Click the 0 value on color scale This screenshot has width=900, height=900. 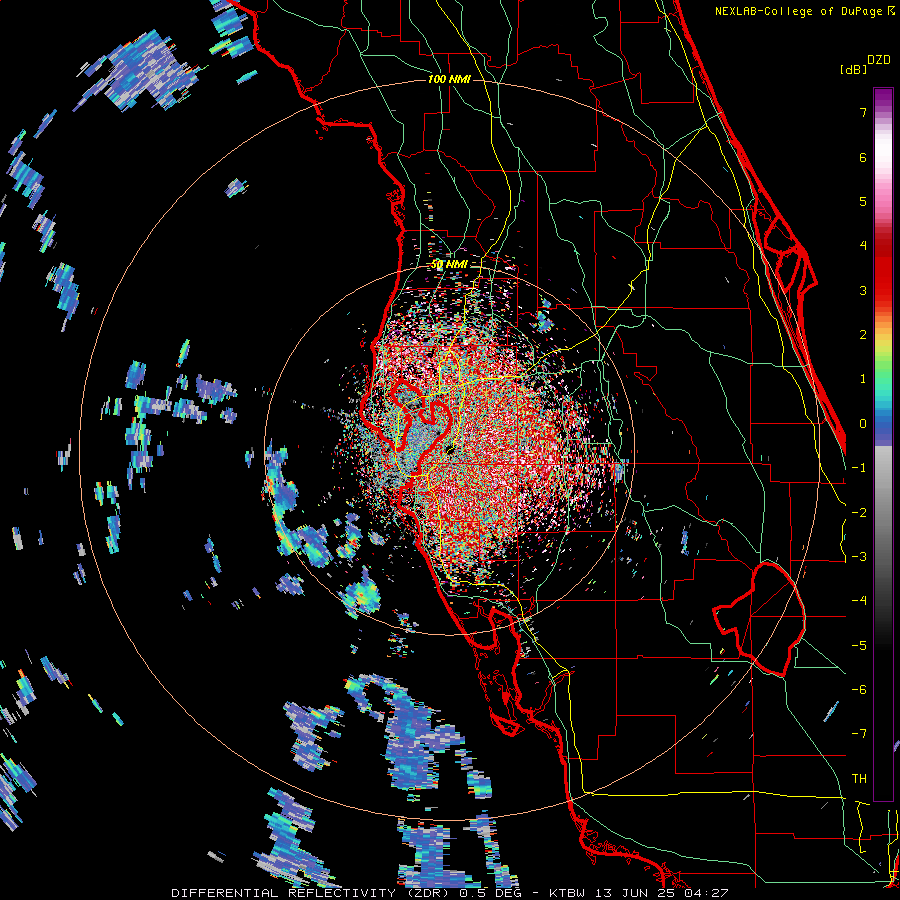863,424
